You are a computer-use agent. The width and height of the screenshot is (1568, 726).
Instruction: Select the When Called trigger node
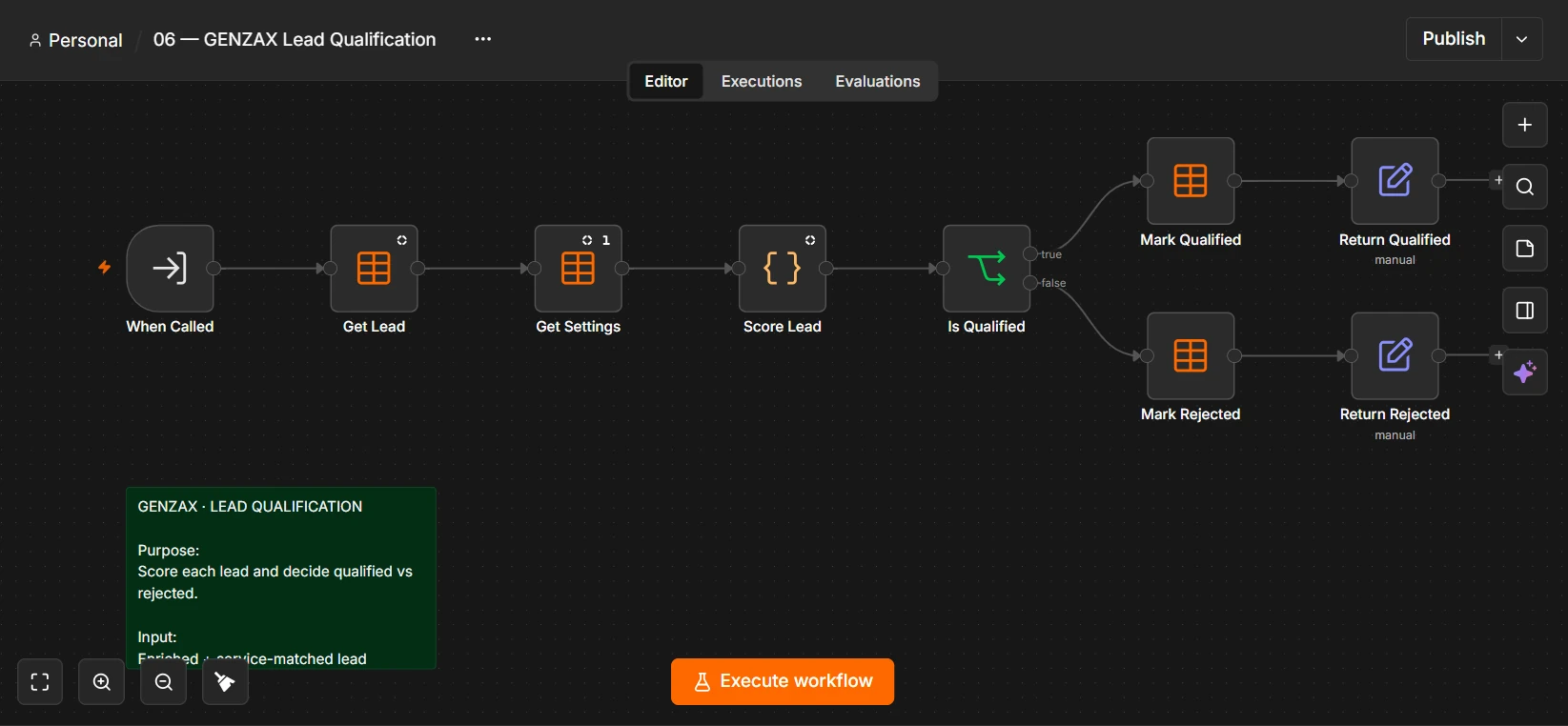[170, 268]
